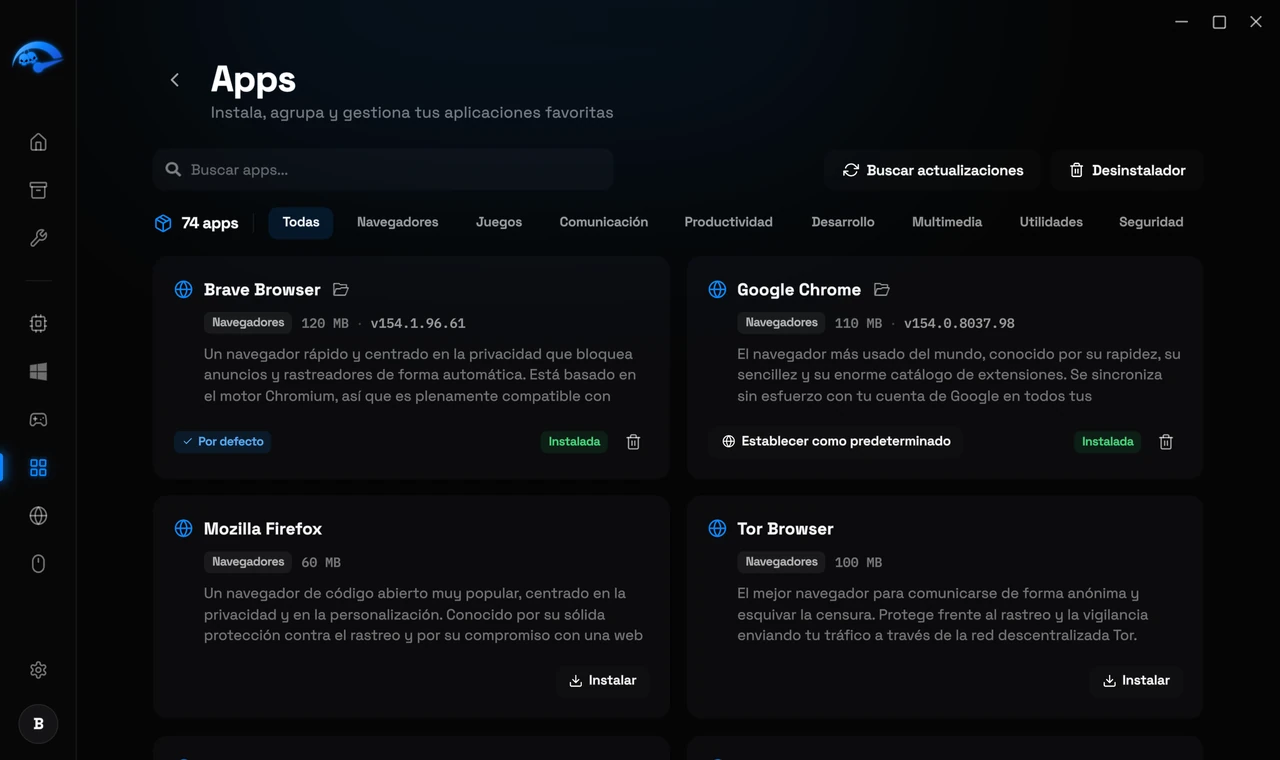Open the gamepad sidebar section
Image resolution: width=1280 pixels, height=760 pixels.
(38, 420)
